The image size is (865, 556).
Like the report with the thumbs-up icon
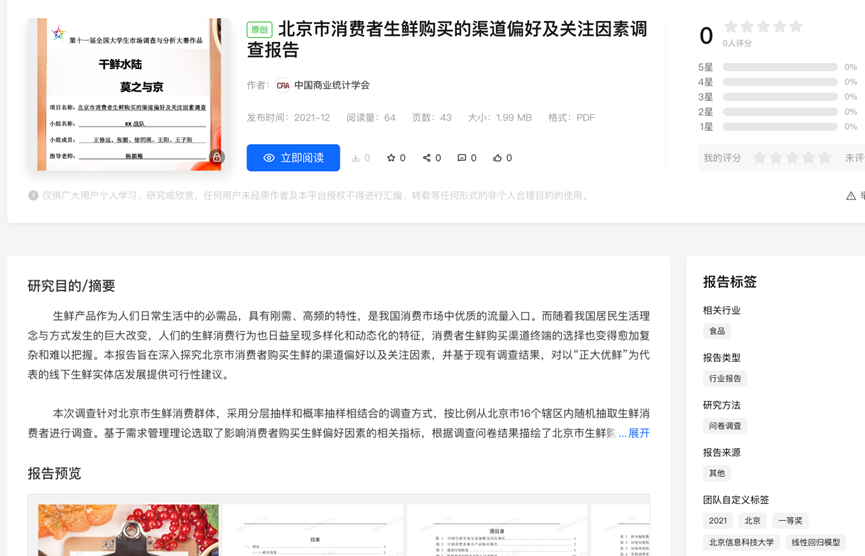pos(497,158)
